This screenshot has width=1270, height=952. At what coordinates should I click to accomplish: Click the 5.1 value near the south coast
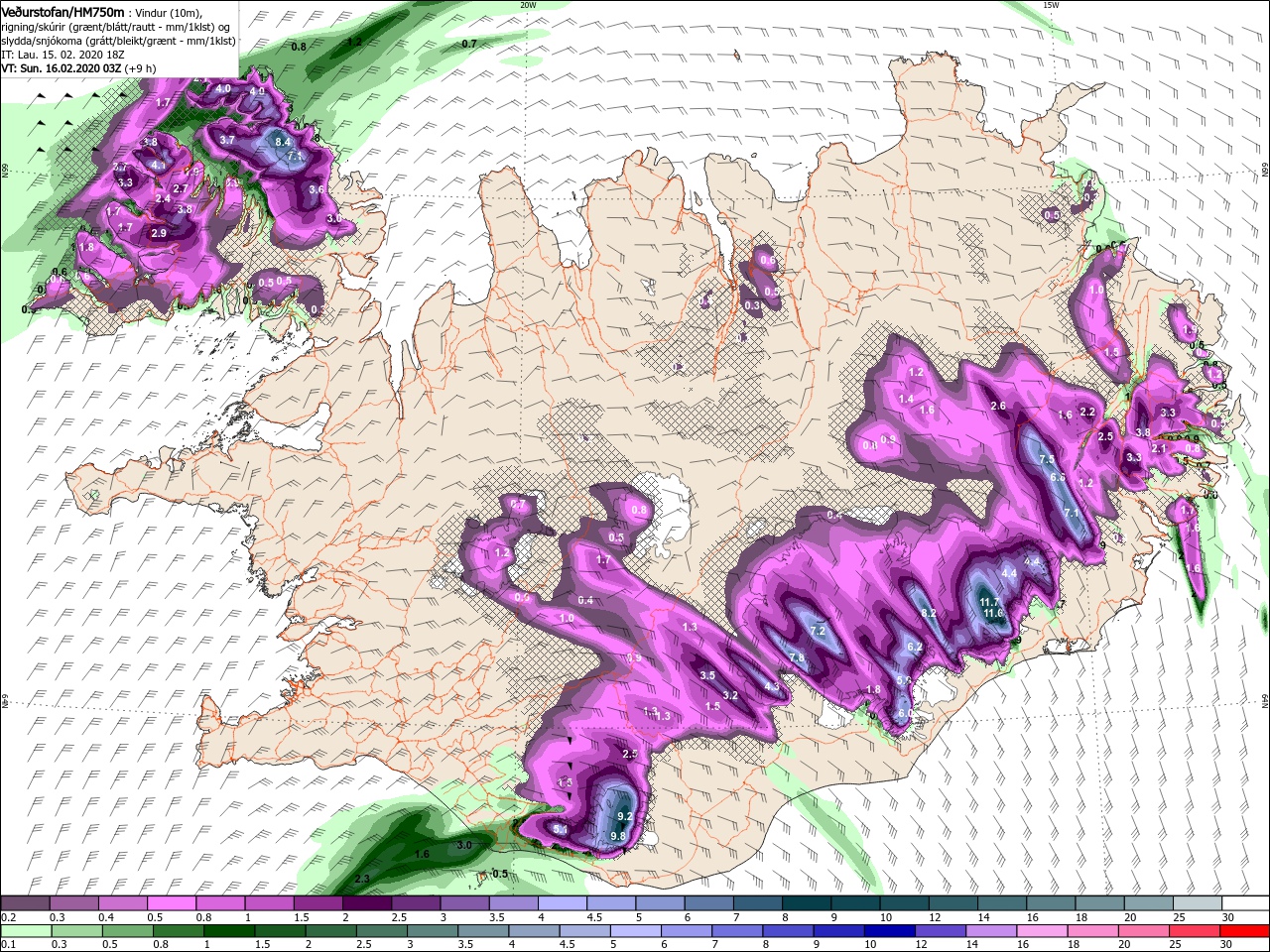[560, 829]
